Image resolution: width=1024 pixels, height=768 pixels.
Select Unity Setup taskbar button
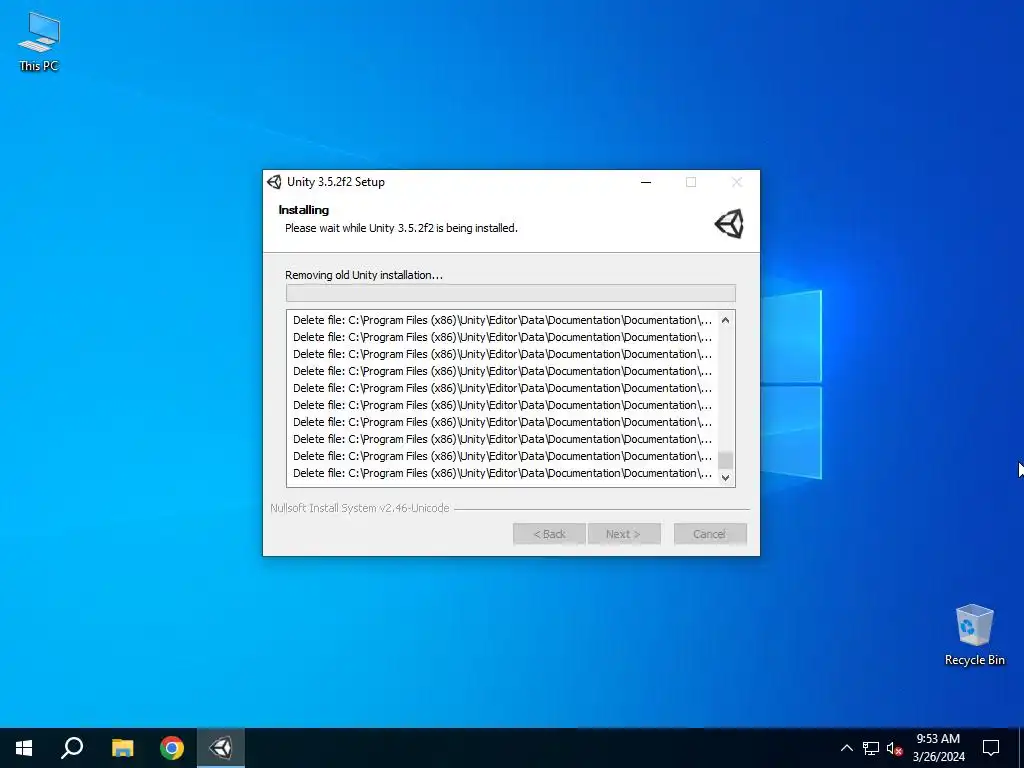221,748
